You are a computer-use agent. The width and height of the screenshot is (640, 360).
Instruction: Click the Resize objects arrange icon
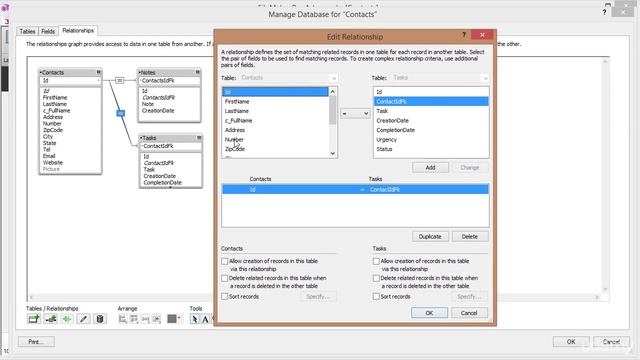pyautogui.click(x=145, y=319)
